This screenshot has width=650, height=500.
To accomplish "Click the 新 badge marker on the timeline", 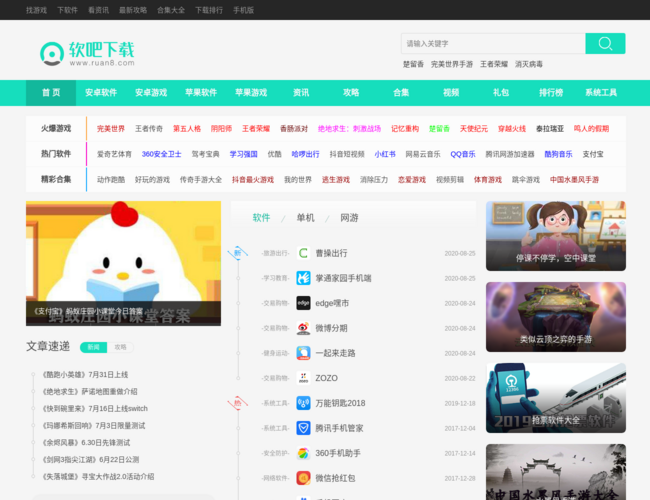I will (238, 252).
